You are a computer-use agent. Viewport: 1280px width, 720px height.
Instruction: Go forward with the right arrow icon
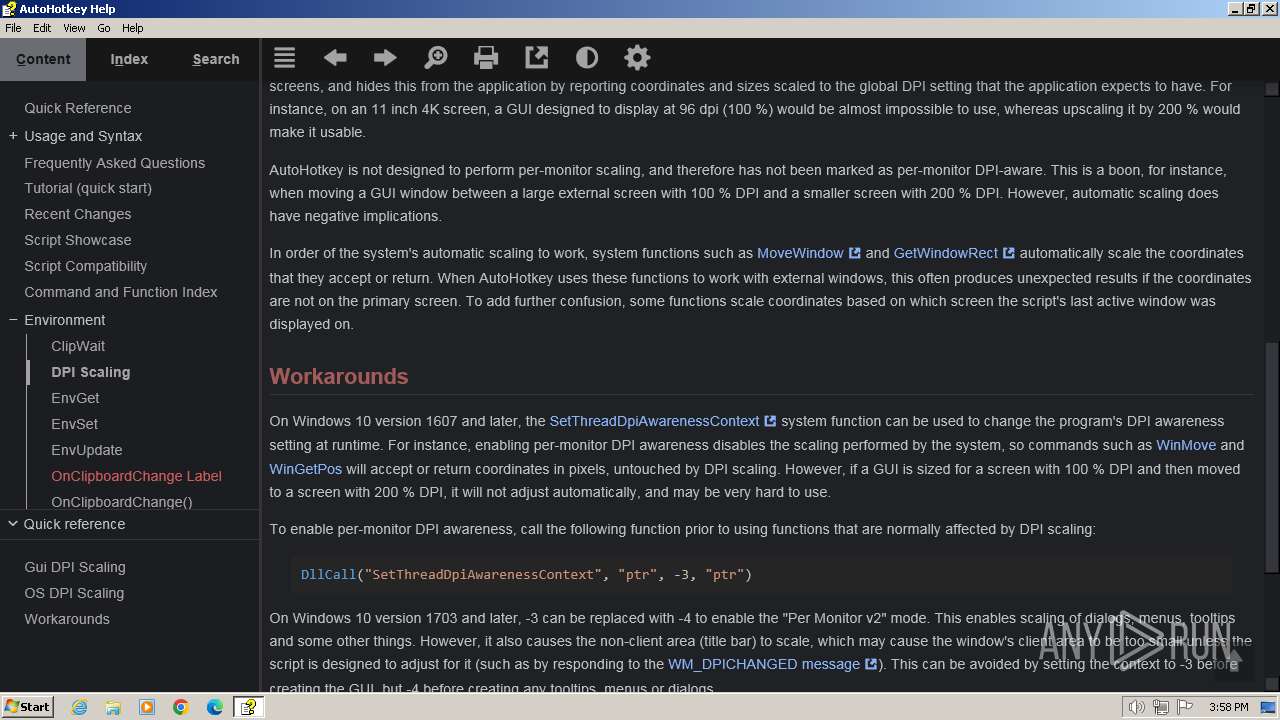[385, 58]
